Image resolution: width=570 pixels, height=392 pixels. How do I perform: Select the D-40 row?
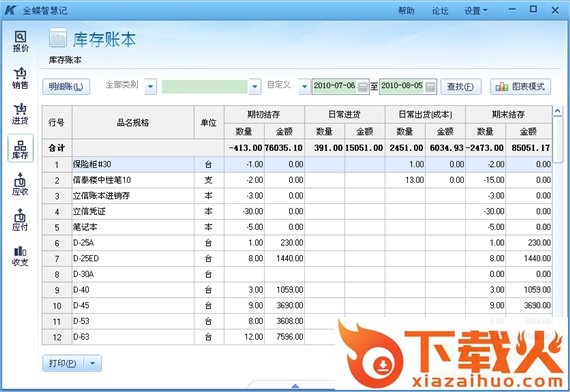[x=297, y=290]
